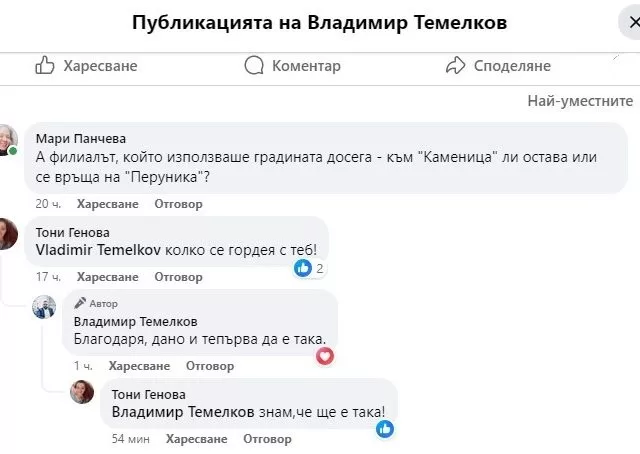Close the publication dialog with X
This screenshot has width=640, height=454.
(x=634, y=22)
